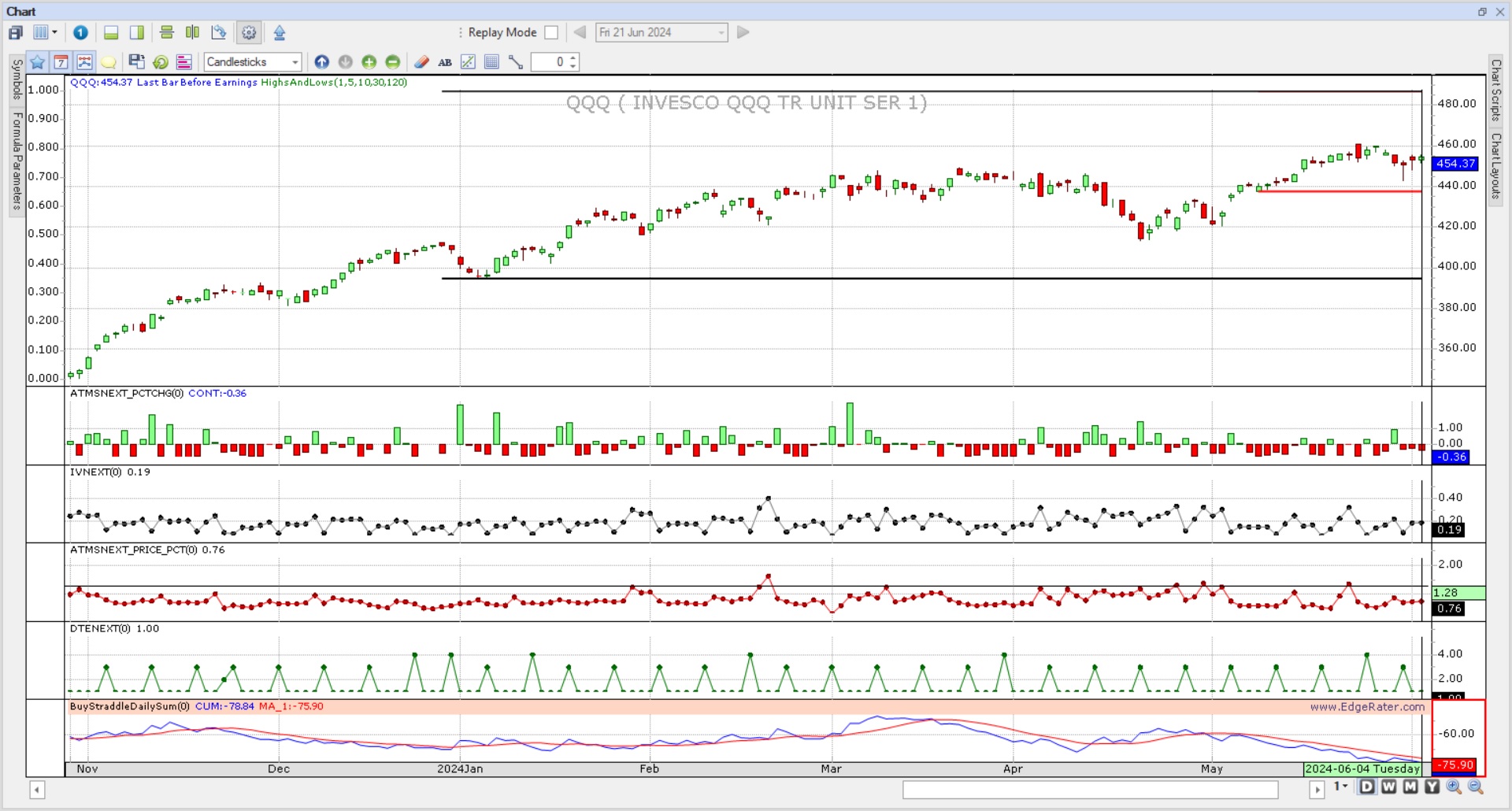Toggle the favorites star icon
The image size is (1512, 811).
(37, 61)
